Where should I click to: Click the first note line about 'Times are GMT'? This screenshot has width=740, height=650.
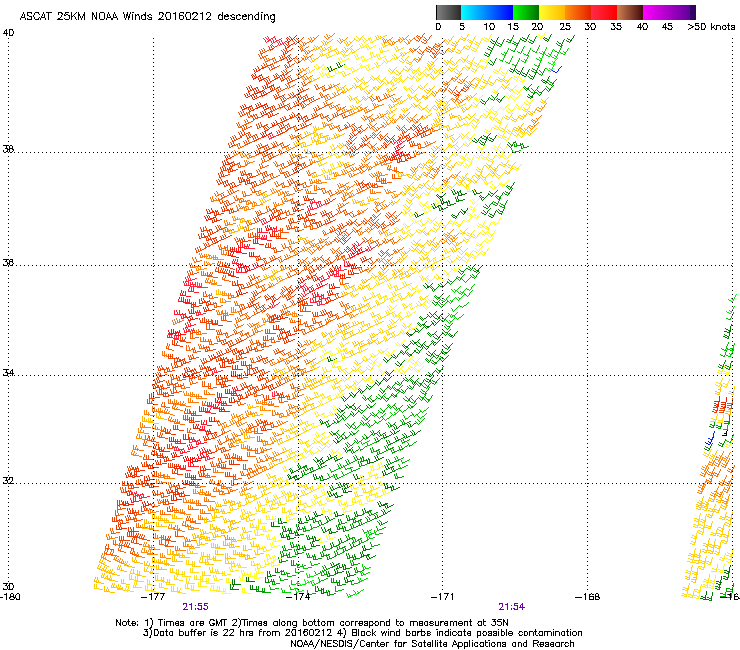pos(312,623)
